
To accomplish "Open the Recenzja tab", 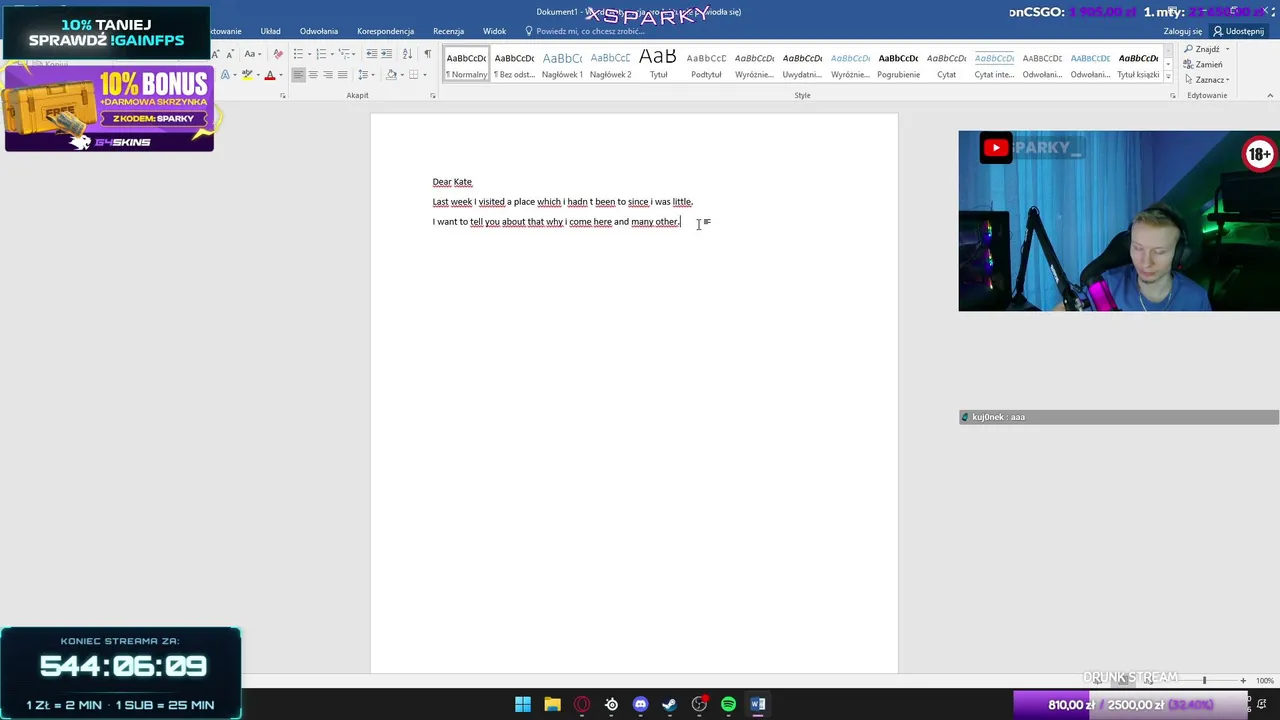I will [448, 31].
